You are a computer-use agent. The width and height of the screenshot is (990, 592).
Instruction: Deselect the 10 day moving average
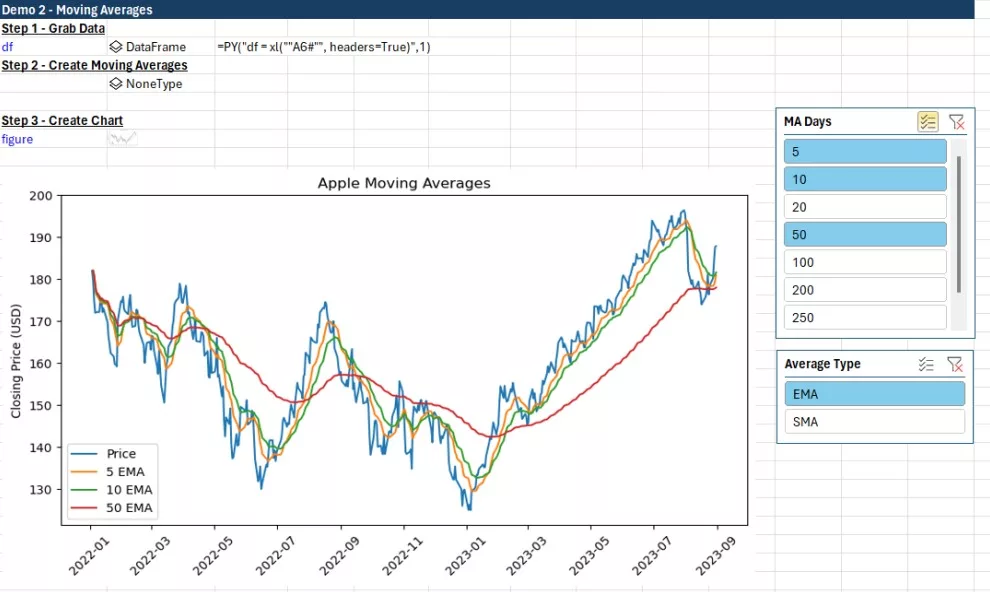[x=865, y=179]
